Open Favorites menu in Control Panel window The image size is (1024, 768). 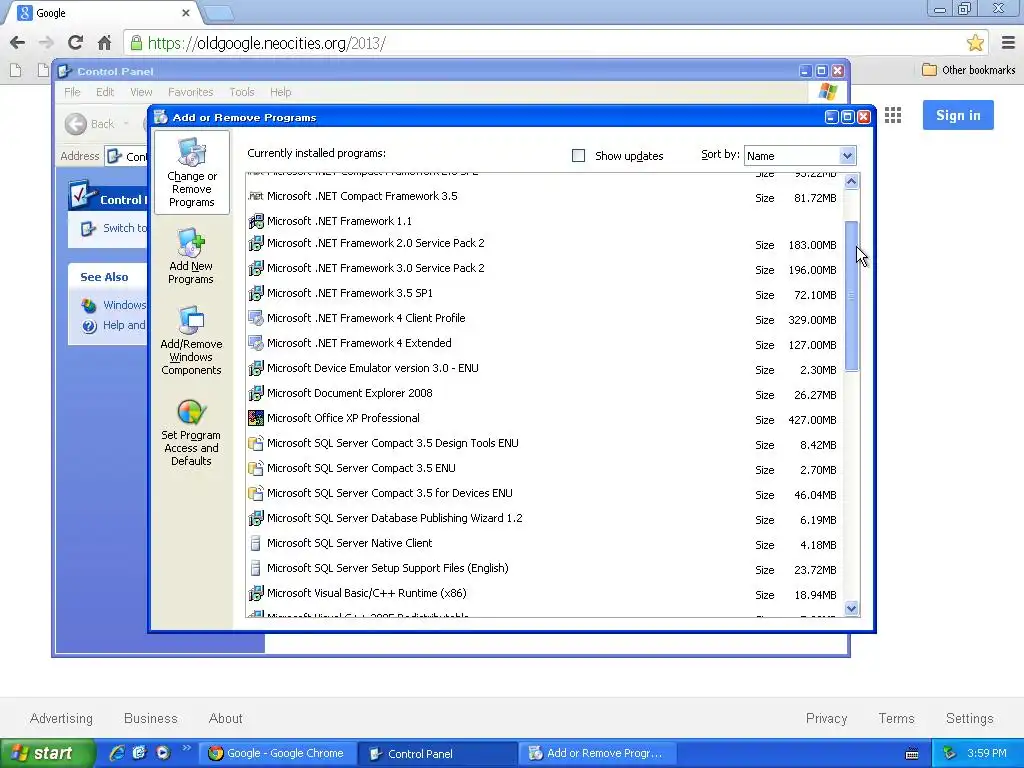click(x=191, y=92)
